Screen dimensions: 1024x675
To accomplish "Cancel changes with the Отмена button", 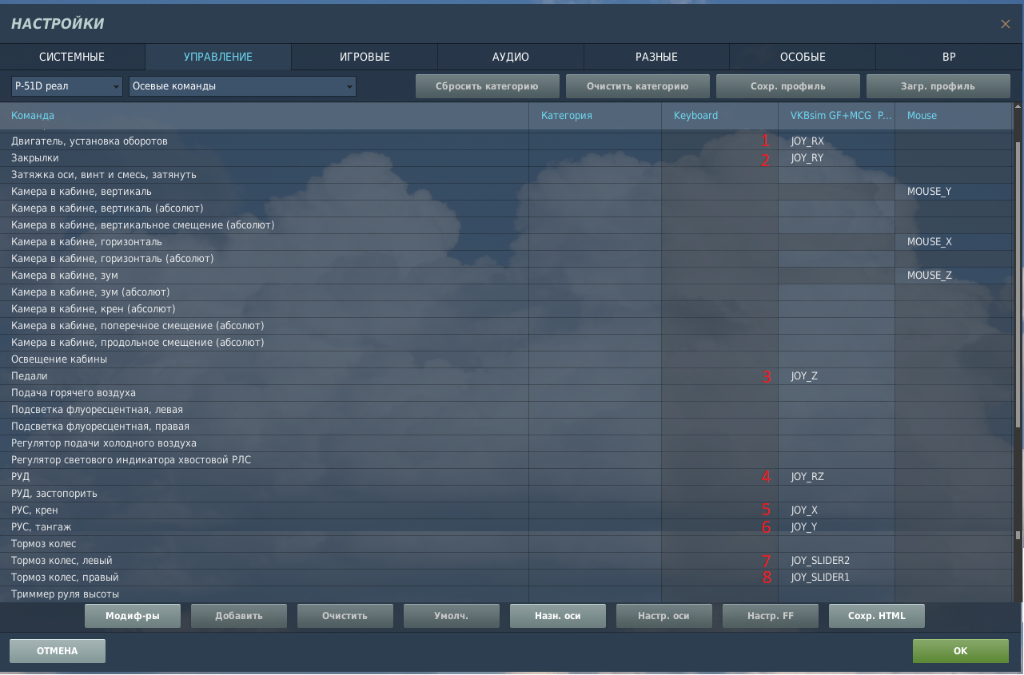I will 57,651.
